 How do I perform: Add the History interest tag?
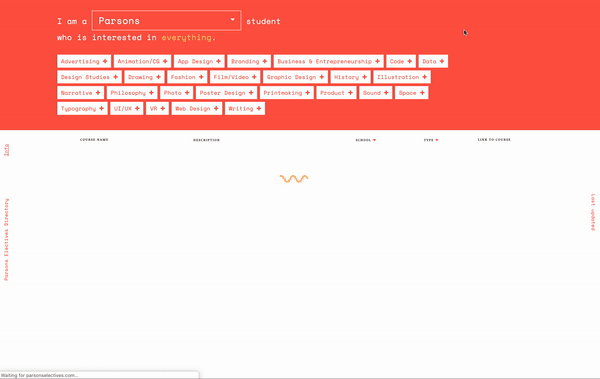351,77
